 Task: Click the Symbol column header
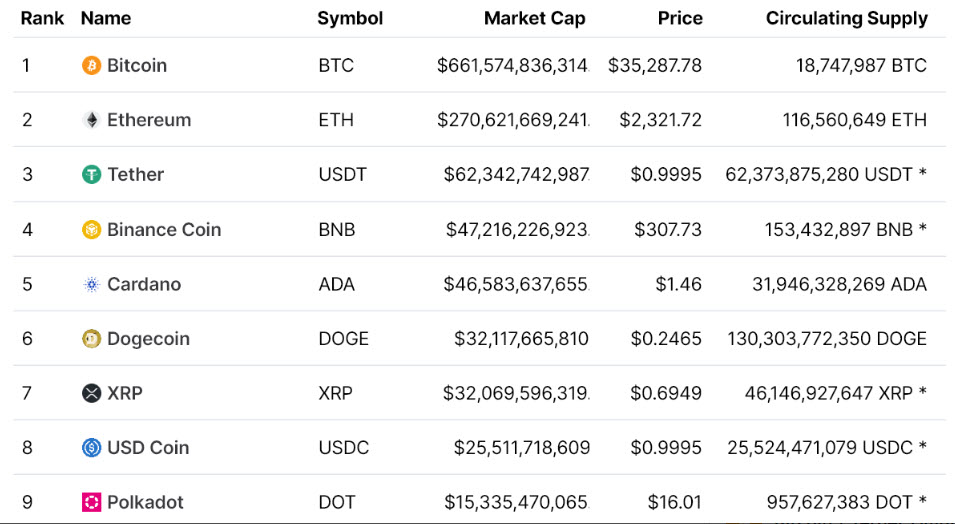click(x=350, y=18)
